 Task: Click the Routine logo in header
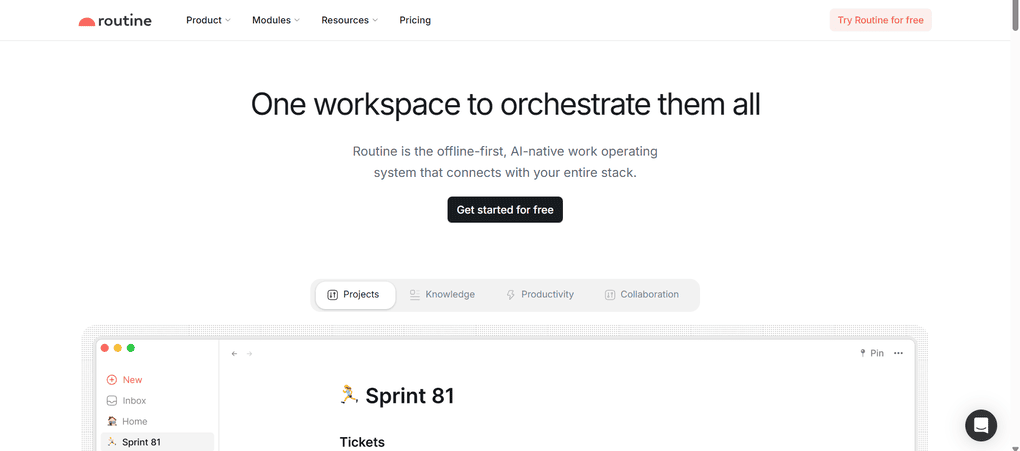115,20
